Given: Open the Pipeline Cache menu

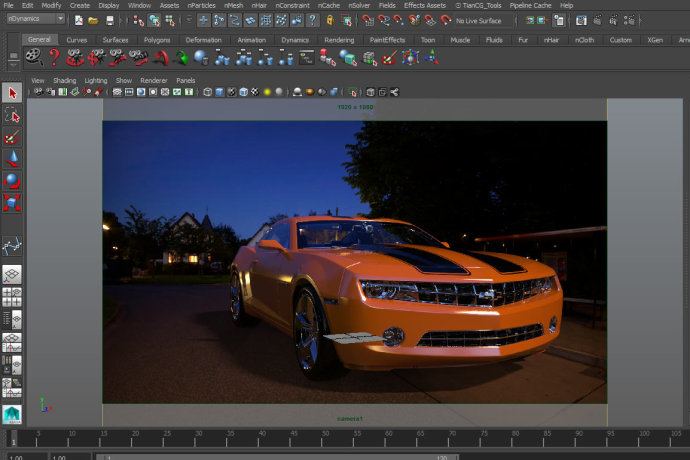Looking at the screenshot, I should pos(530,5).
